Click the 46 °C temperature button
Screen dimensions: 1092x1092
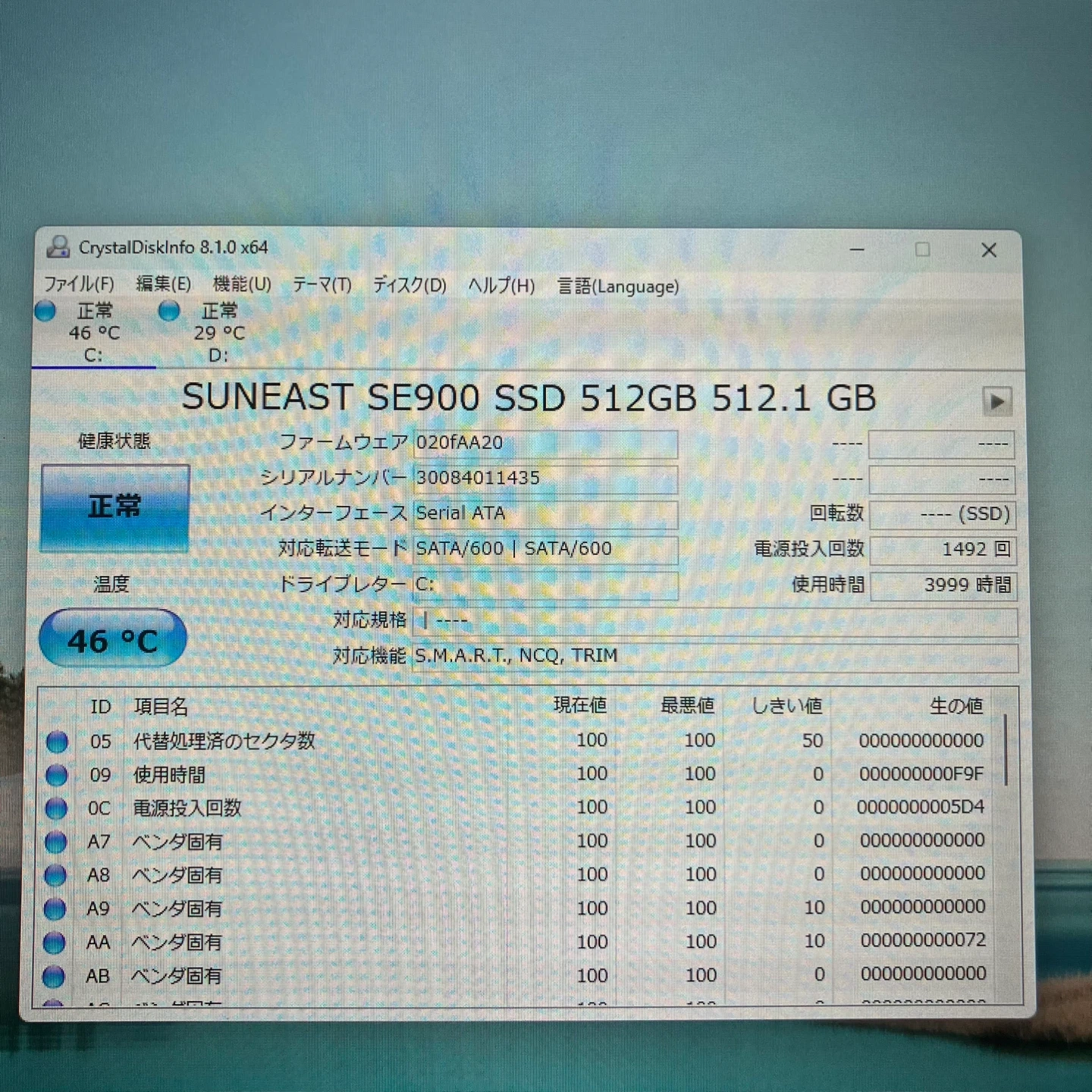point(113,640)
